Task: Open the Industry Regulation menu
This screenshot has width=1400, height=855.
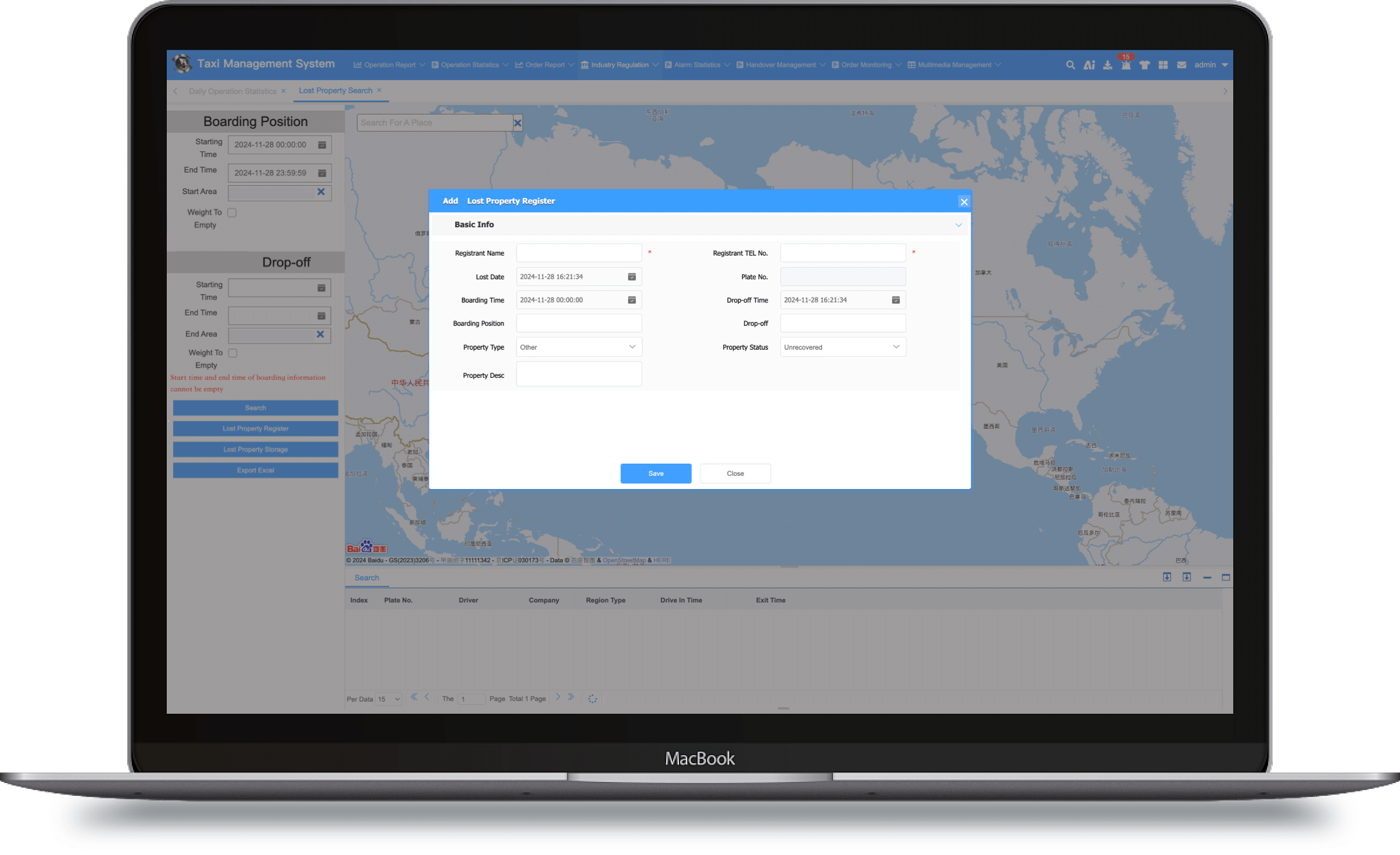Action: [619, 65]
